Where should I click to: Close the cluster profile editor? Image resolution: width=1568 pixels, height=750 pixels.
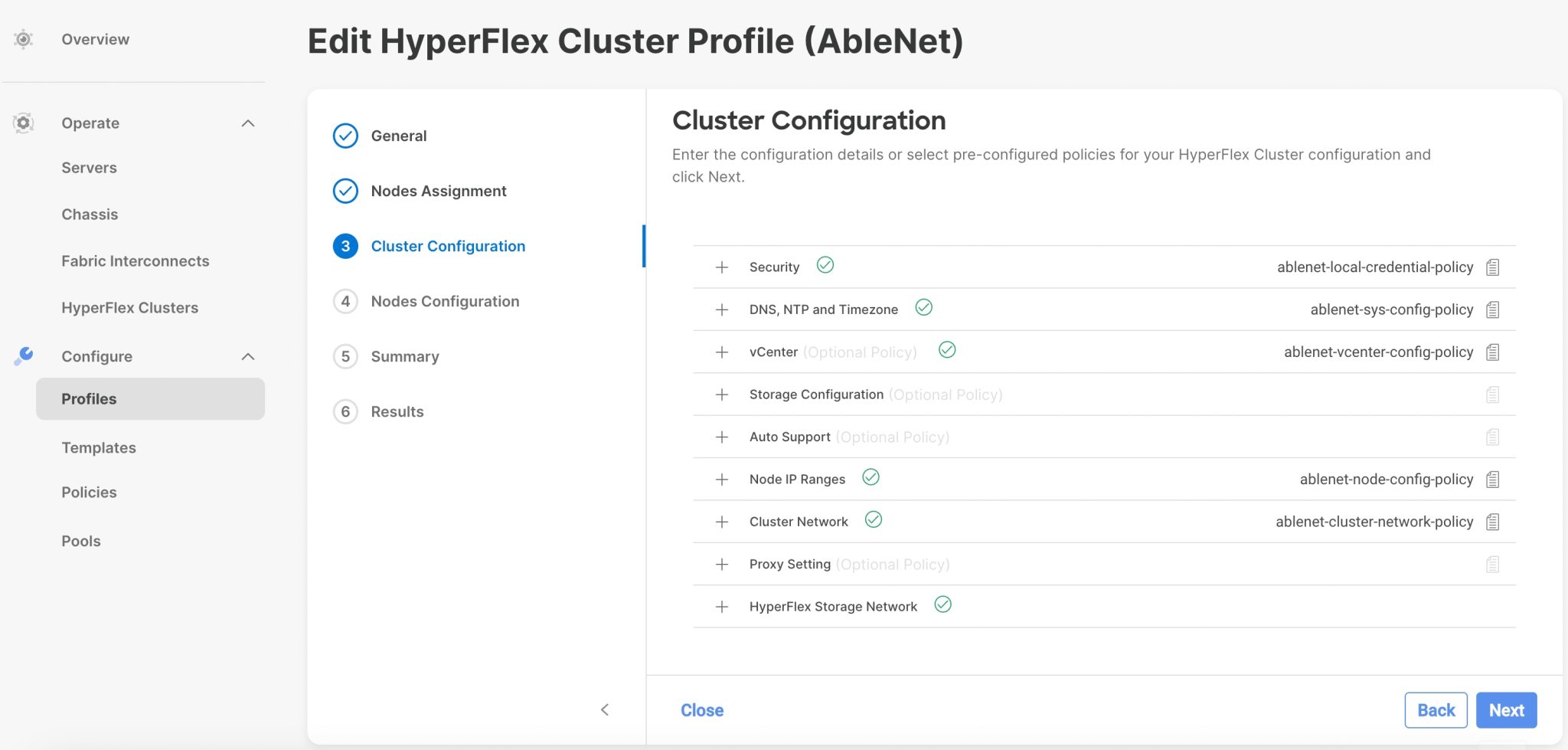pos(701,709)
